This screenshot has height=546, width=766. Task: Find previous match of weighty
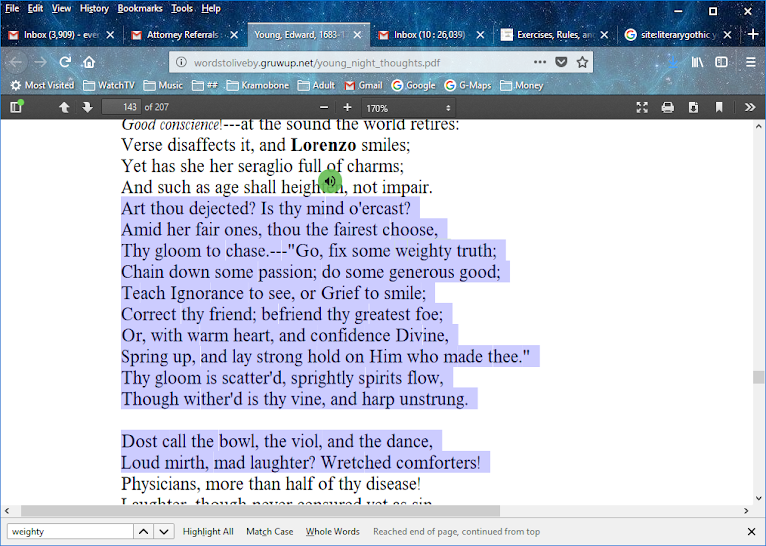tap(144, 531)
